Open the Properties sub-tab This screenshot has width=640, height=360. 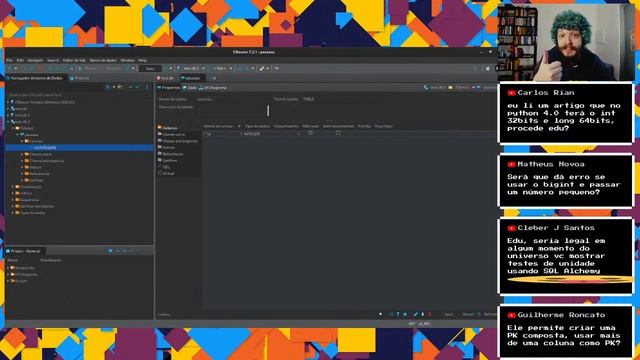[x=169, y=88]
